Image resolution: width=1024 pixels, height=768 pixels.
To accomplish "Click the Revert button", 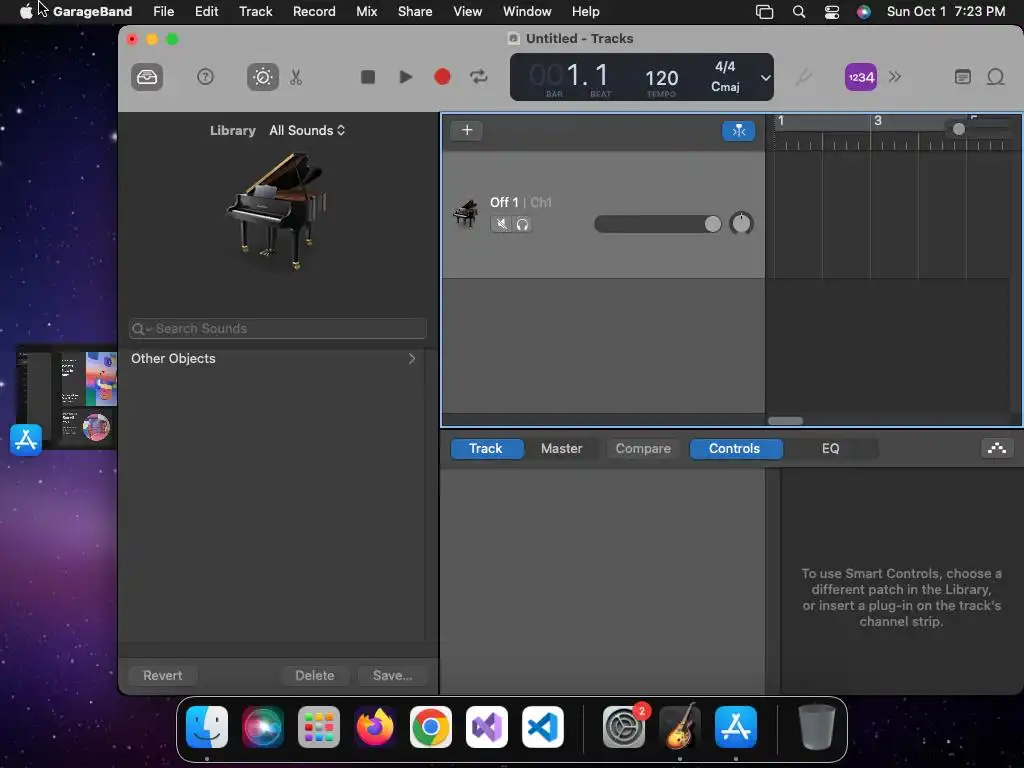I will [163, 675].
